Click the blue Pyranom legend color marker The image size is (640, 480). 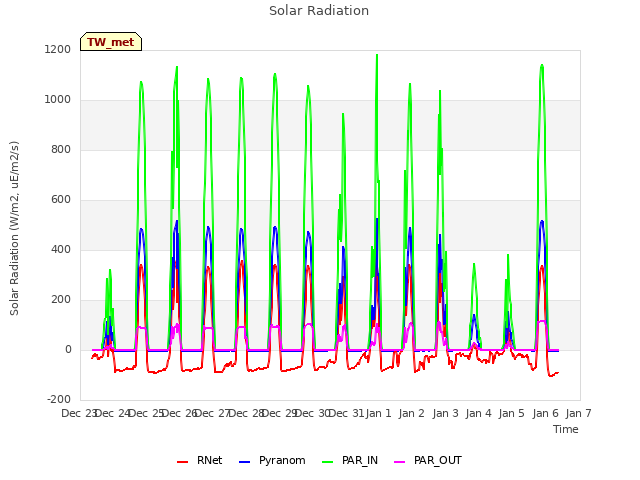[x=244, y=462]
